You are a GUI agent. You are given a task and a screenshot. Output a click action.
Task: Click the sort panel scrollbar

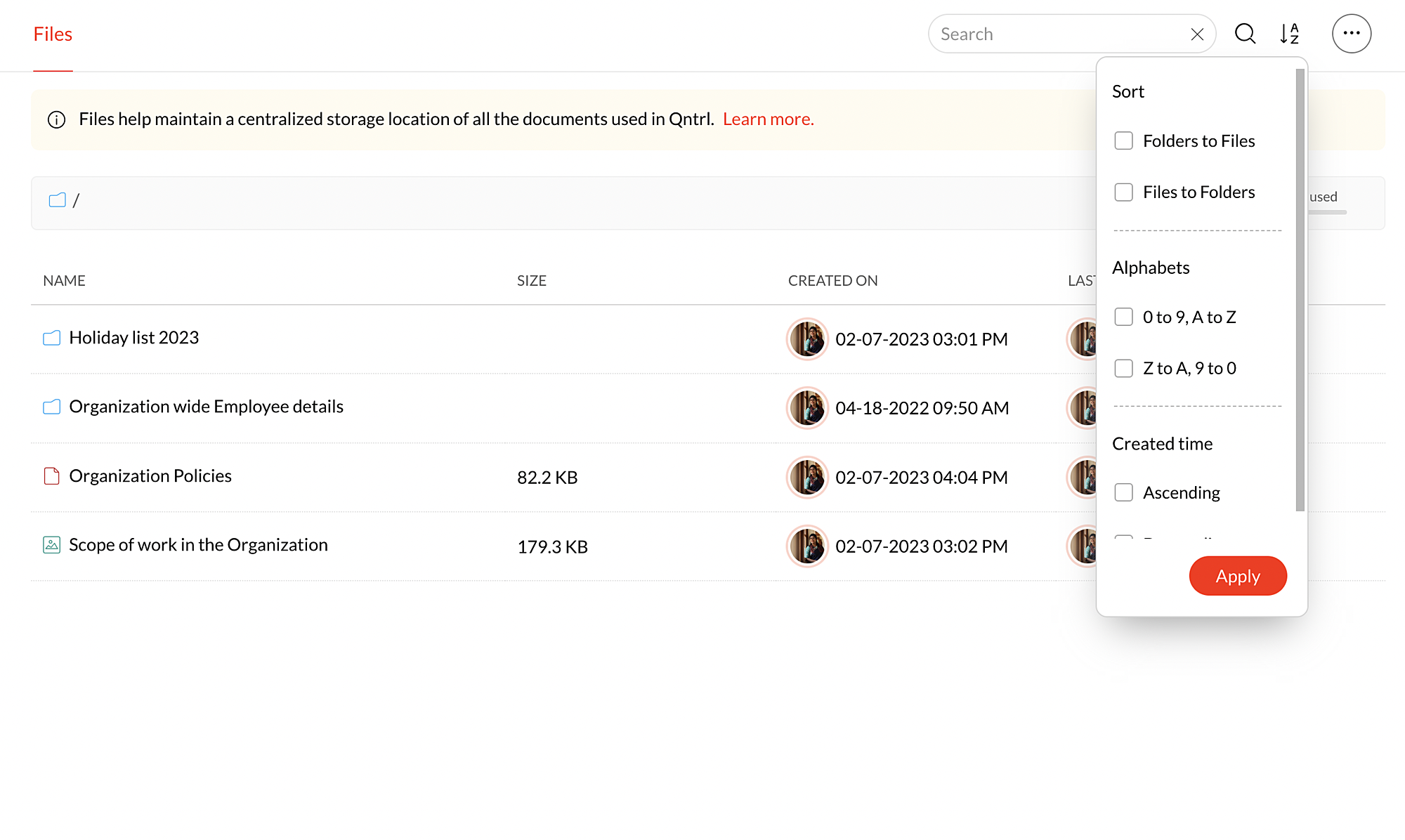pos(1300,289)
